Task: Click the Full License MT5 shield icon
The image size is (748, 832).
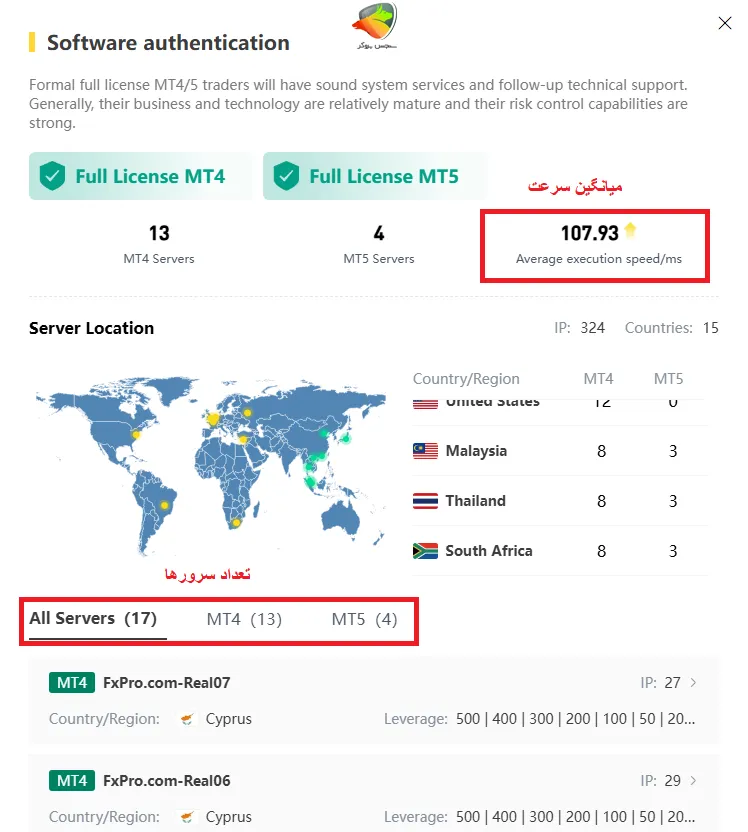Action: tap(287, 177)
